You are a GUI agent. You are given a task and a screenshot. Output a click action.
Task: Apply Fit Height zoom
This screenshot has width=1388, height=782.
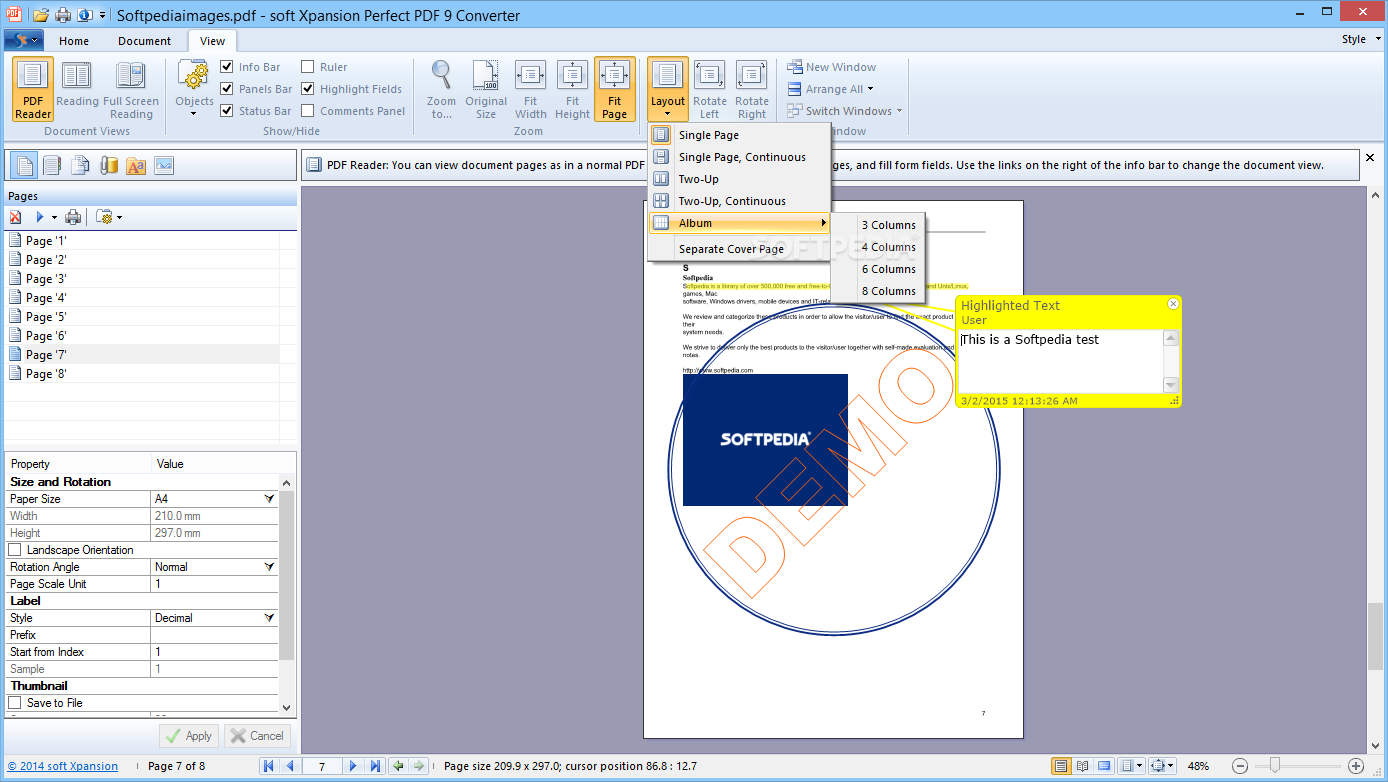point(573,90)
